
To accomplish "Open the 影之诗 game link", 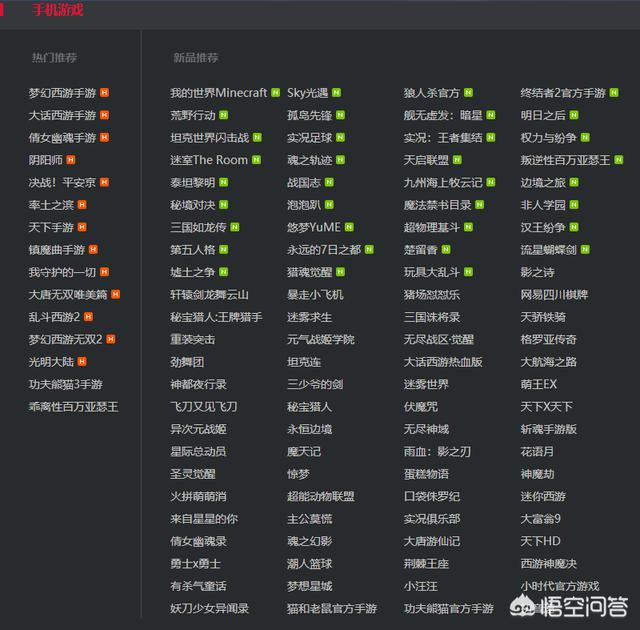I will pyautogui.click(x=538, y=272).
